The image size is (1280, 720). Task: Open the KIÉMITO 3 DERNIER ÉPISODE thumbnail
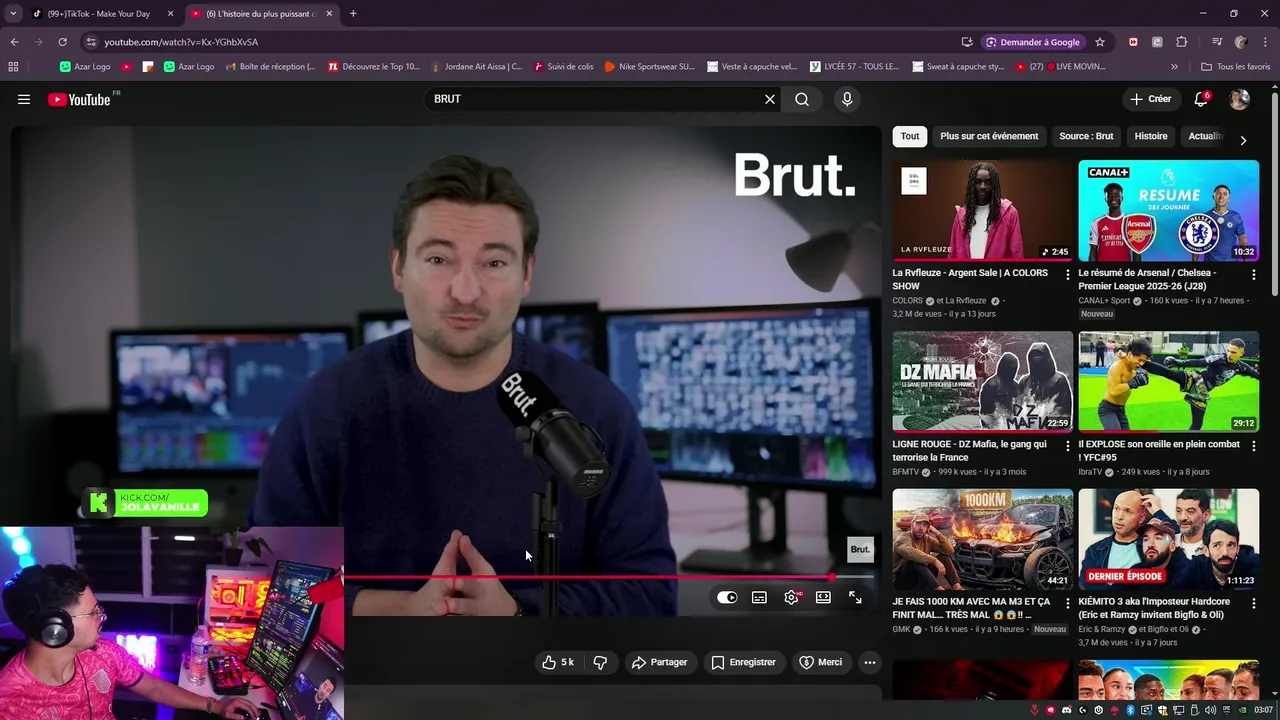pyautogui.click(x=1169, y=539)
